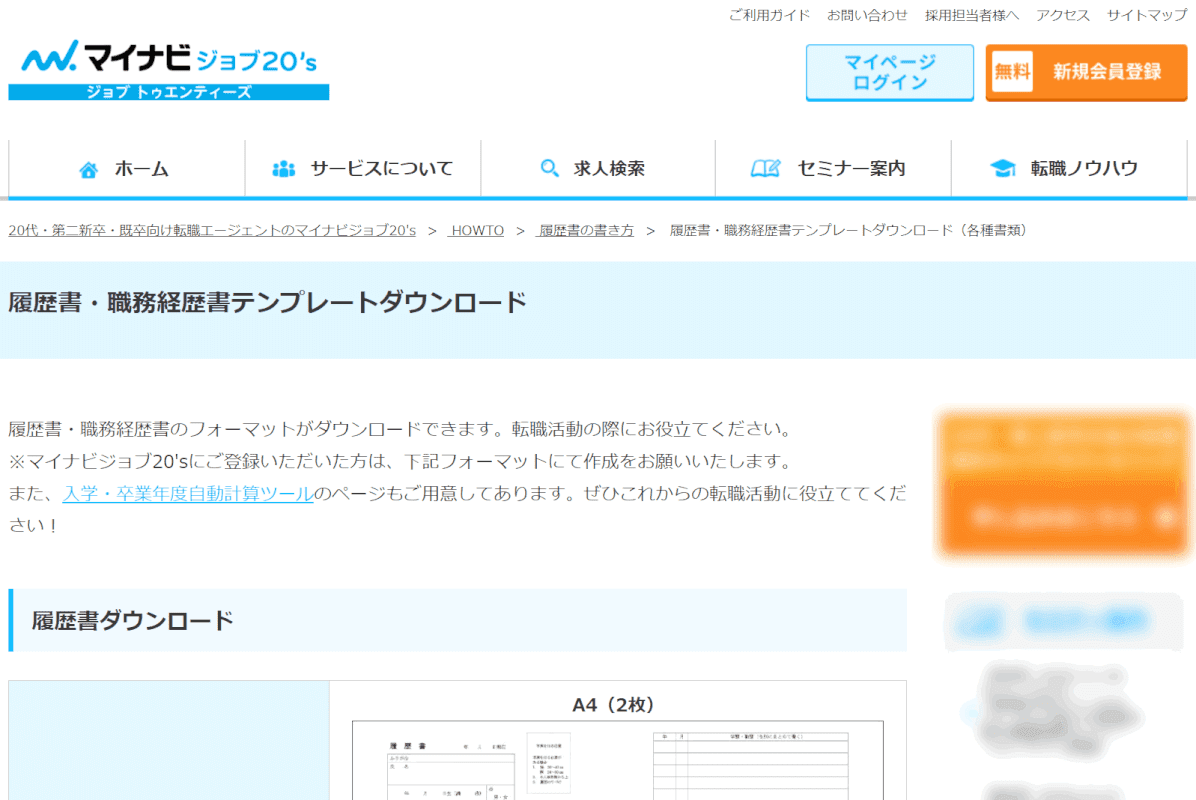Viewport: 1196px width, 800px height.
Task: Click the マイページログイン button
Action: (x=889, y=72)
